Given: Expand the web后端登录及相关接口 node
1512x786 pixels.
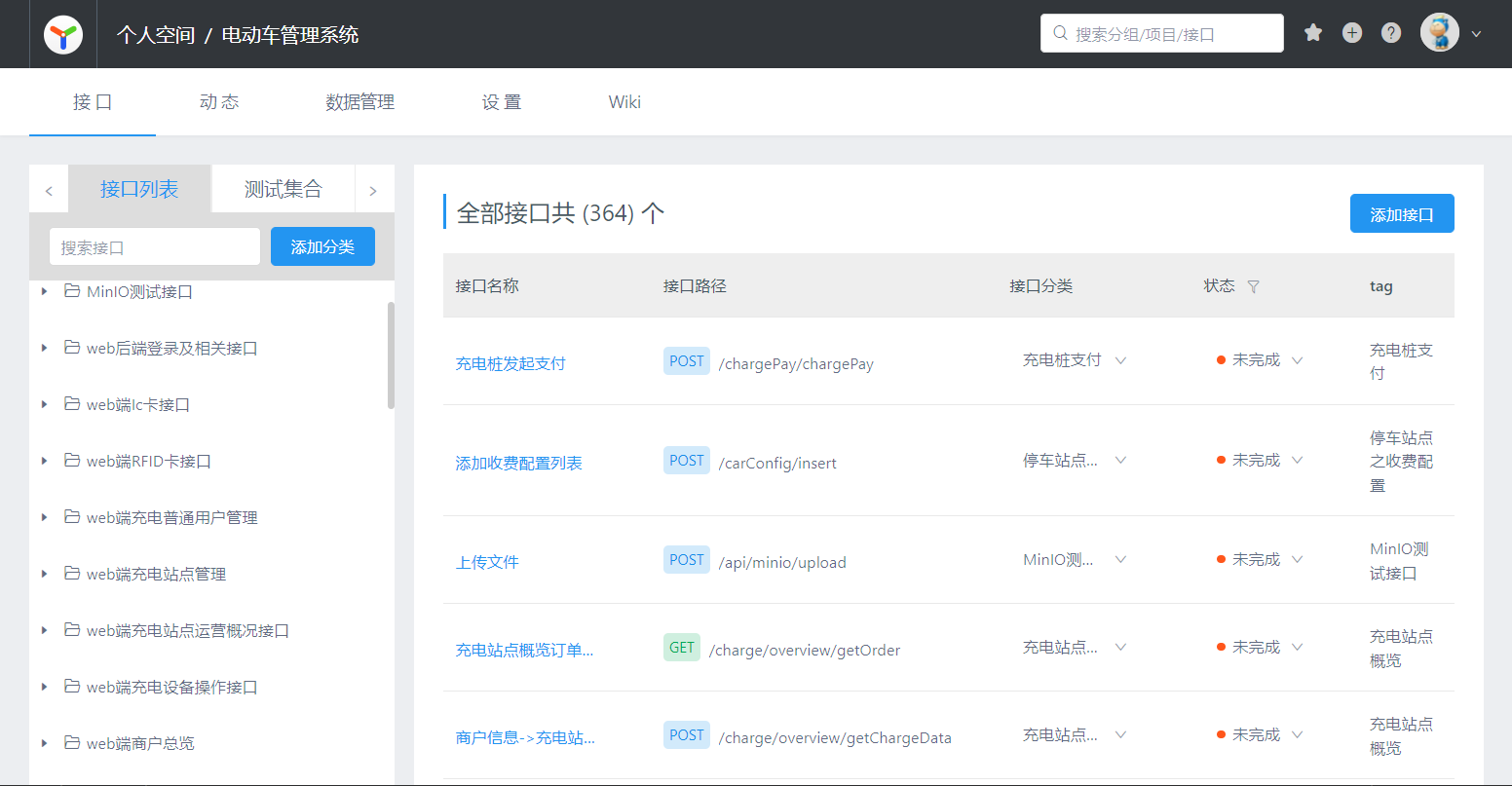Looking at the screenshot, I should 44,348.
